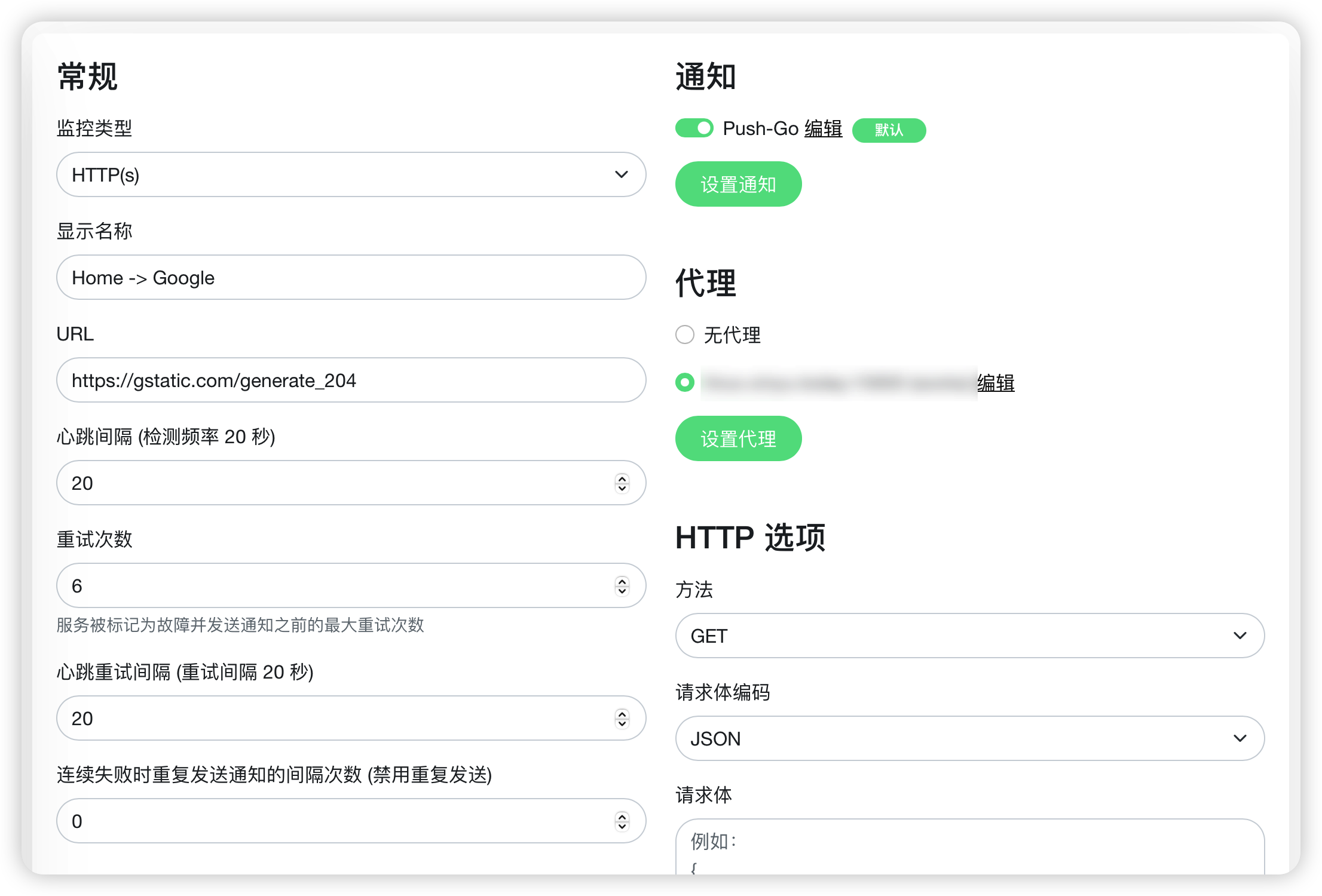Click stepper arrows in 心跳间隔 field
The width and height of the screenshot is (1322, 896).
[x=622, y=483]
